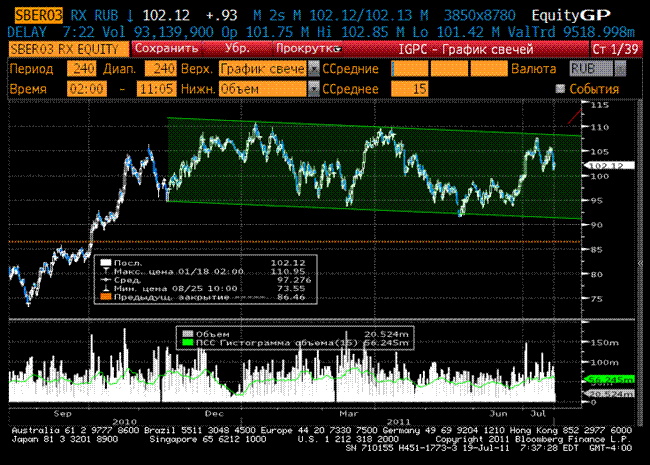The height and width of the screenshot is (465, 650).
Task: Click the Jul label on time axis
Action: (x=538, y=413)
